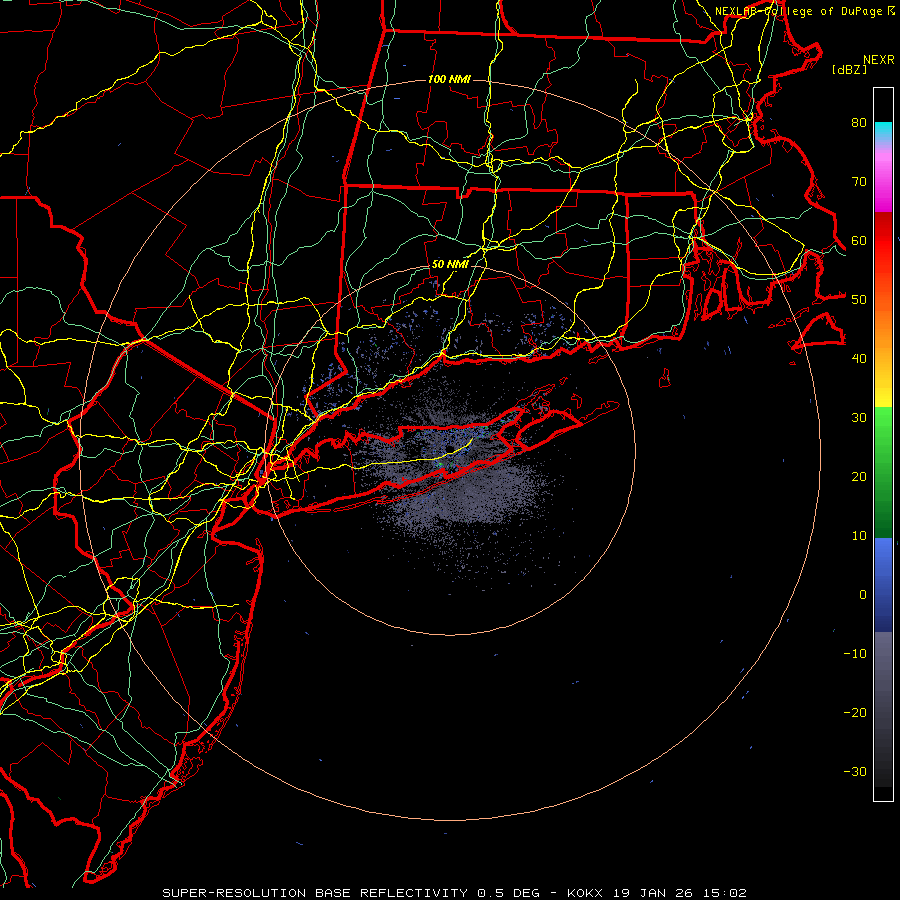Select the 50 value on the dBZ scale

click(x=859, y=300)
